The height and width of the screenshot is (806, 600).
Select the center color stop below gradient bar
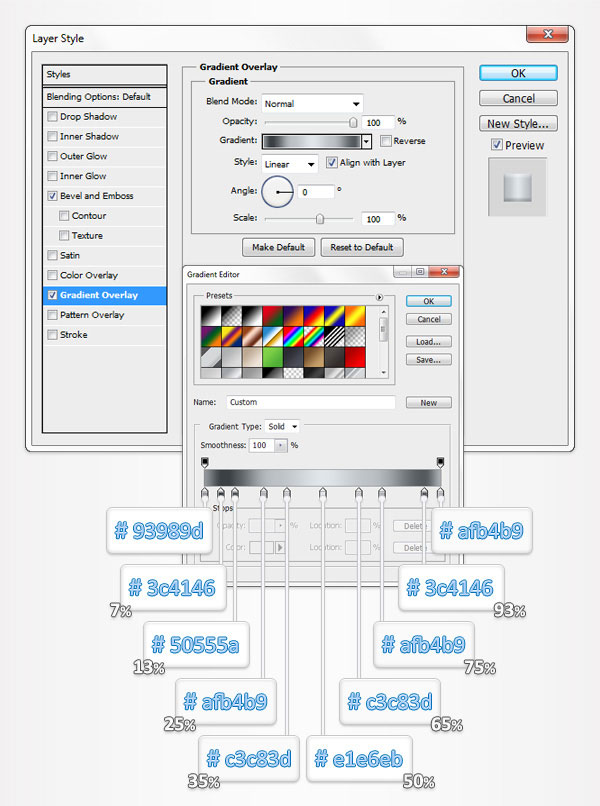pyautogui.click(x=322, y=493)
